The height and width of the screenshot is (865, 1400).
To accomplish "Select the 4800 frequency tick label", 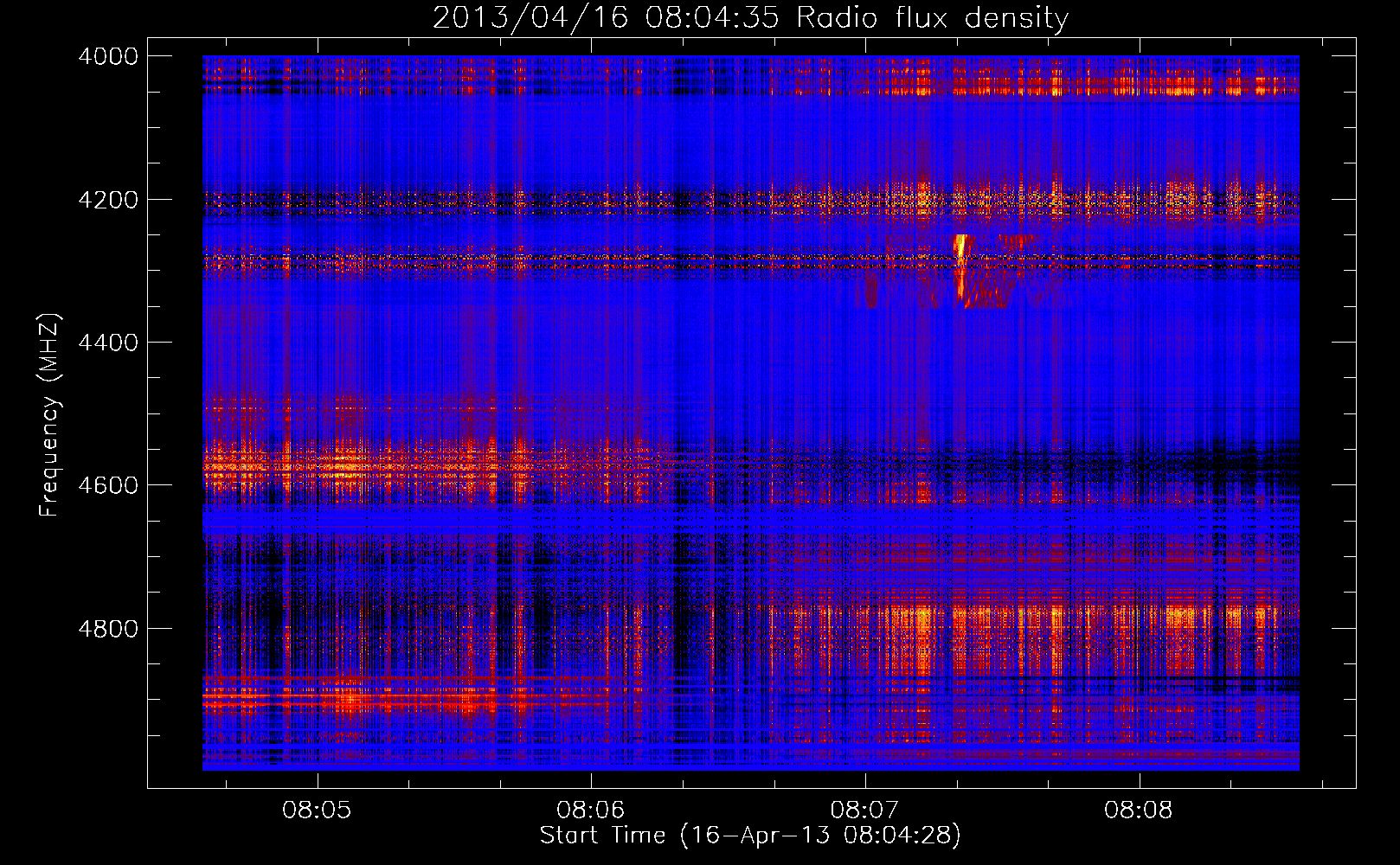I will tap(108, 629).
